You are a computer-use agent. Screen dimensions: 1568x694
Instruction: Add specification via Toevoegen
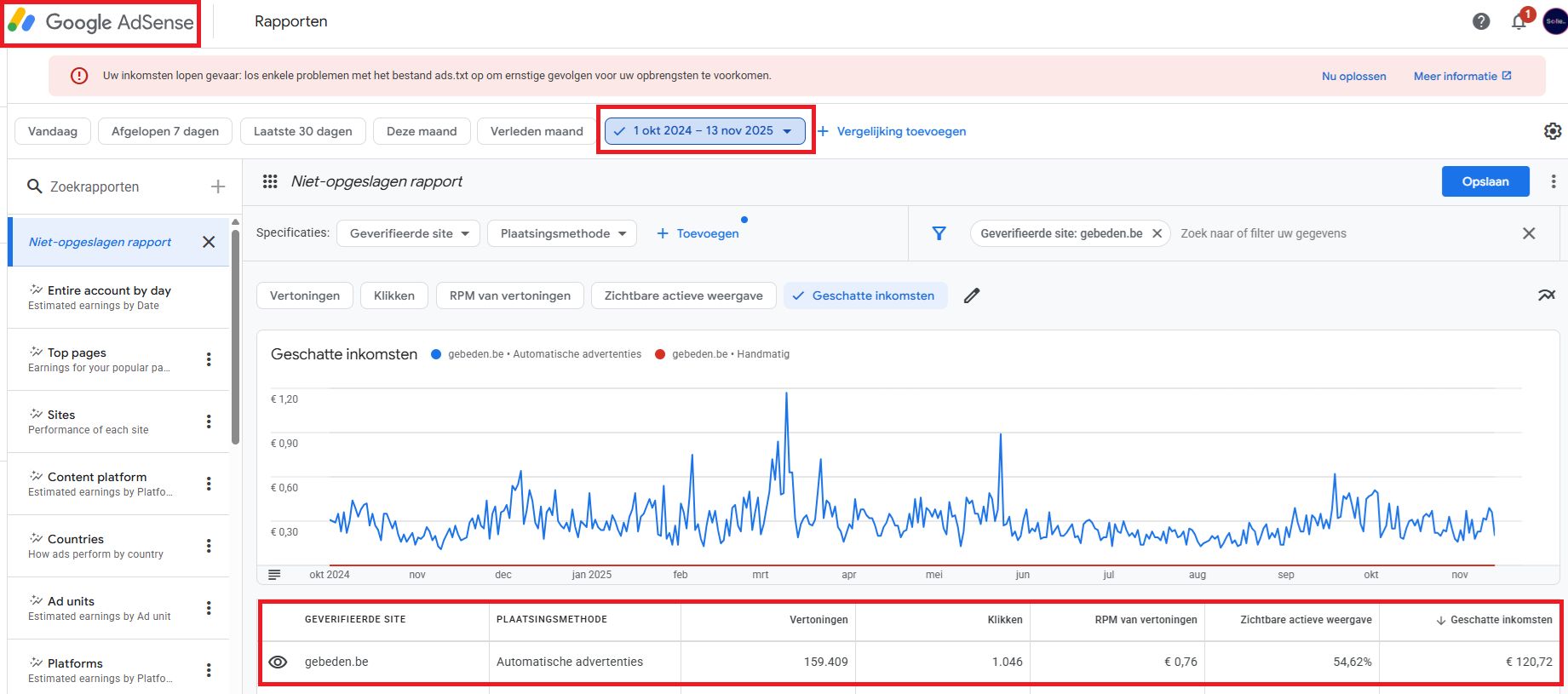(x=698, y=233)
